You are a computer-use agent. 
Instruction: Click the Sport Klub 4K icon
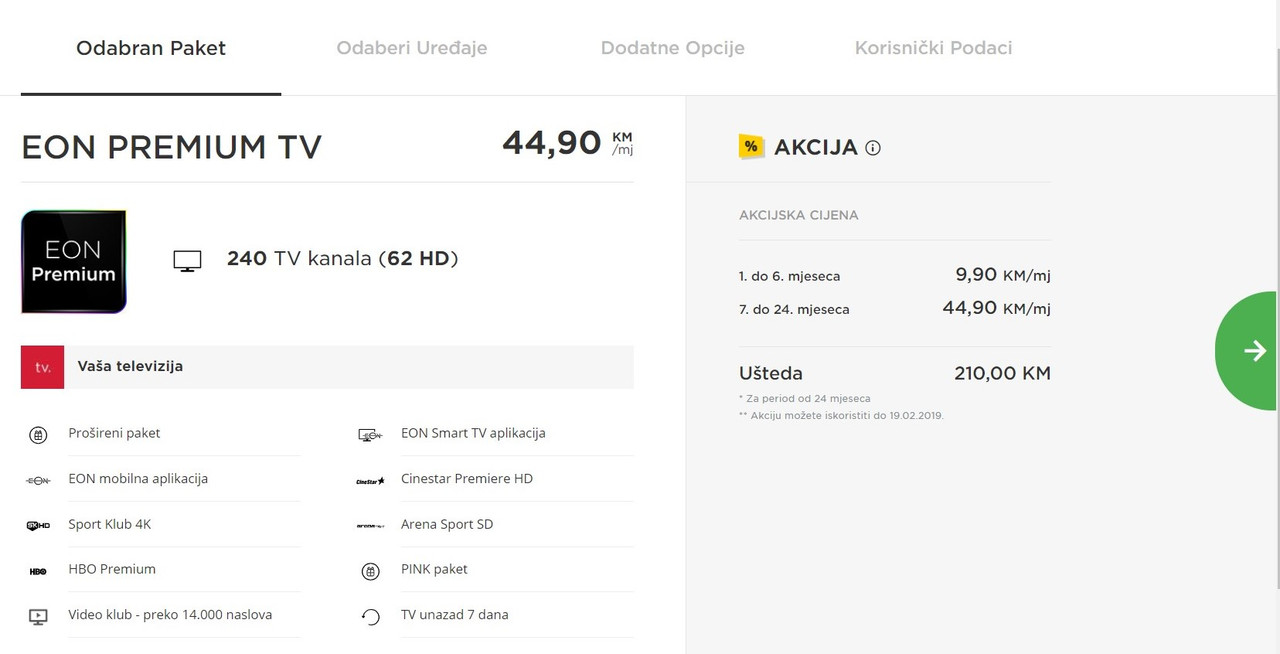pos(38,525)
